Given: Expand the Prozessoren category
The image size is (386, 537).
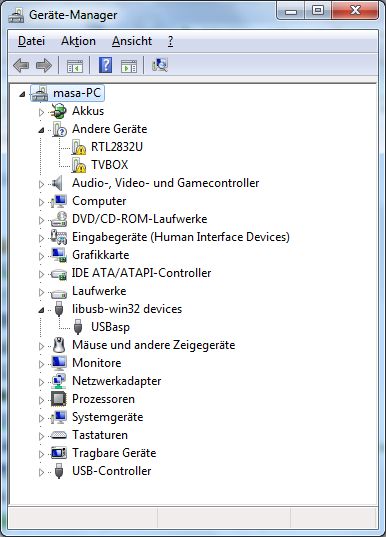Looking at the screenshot, I should tap(41, 400).
